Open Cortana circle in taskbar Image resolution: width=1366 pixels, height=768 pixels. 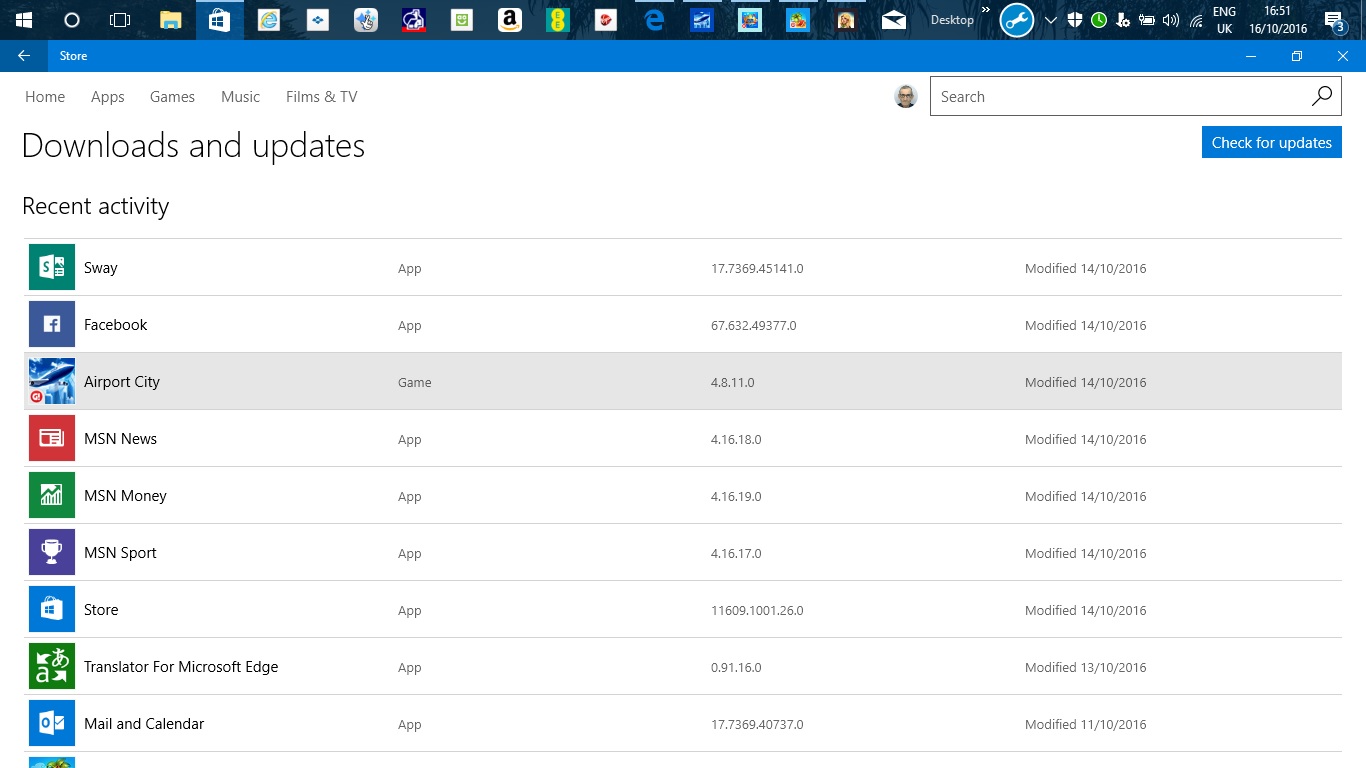72,20
